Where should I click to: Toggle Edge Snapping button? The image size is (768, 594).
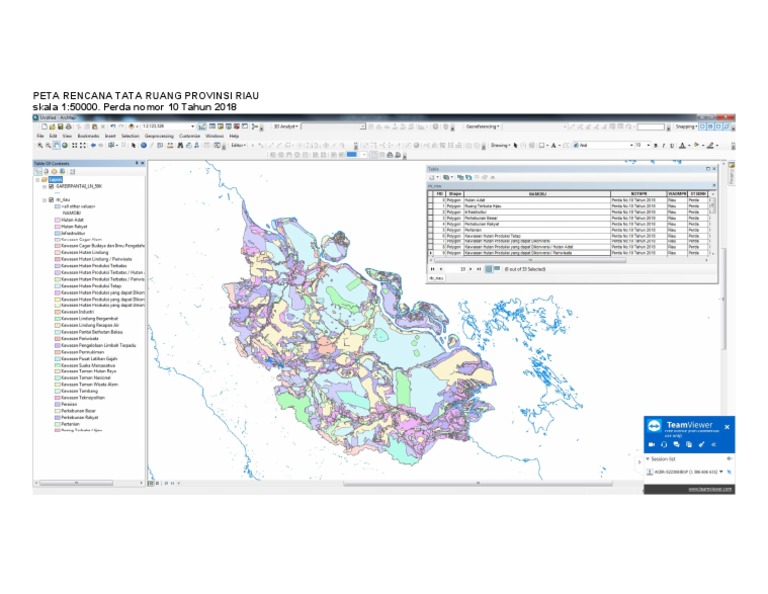tap(726, 126)
